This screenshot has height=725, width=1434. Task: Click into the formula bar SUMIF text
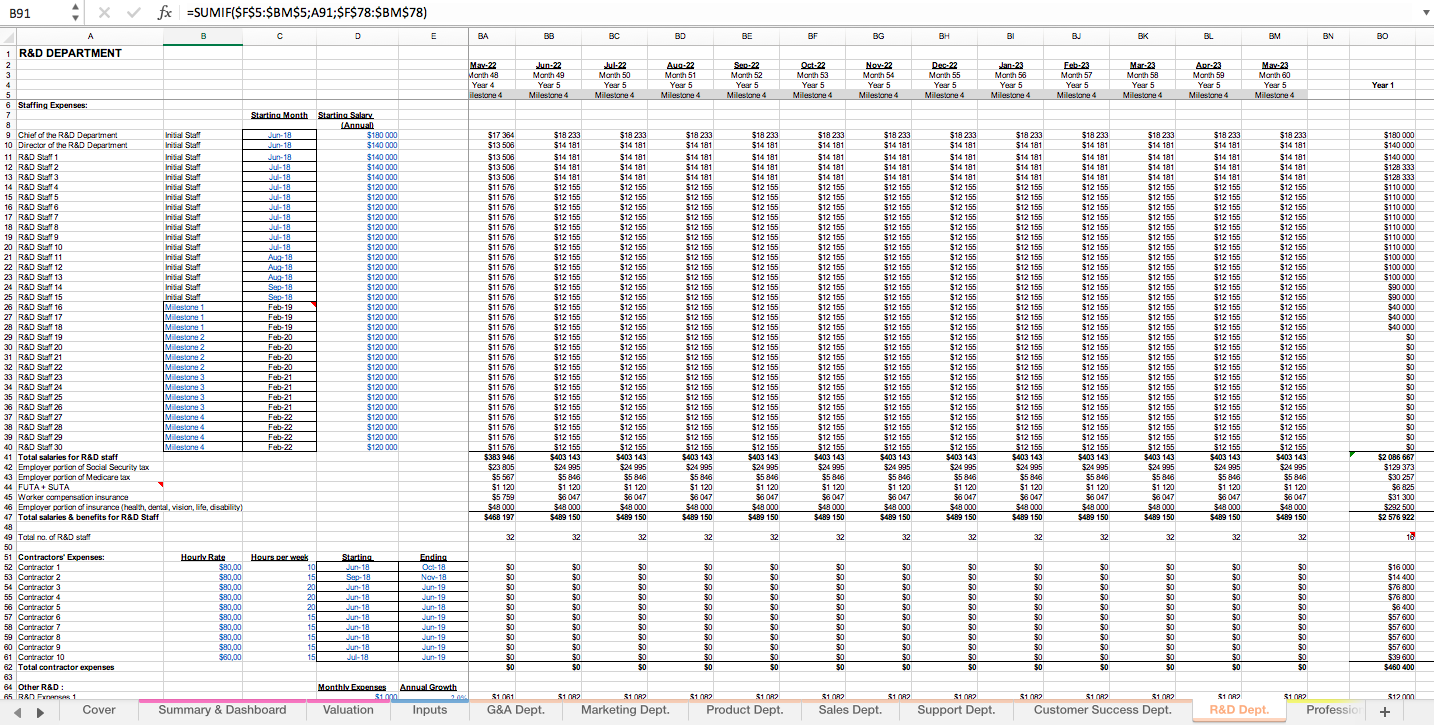(x=308, y=12)
